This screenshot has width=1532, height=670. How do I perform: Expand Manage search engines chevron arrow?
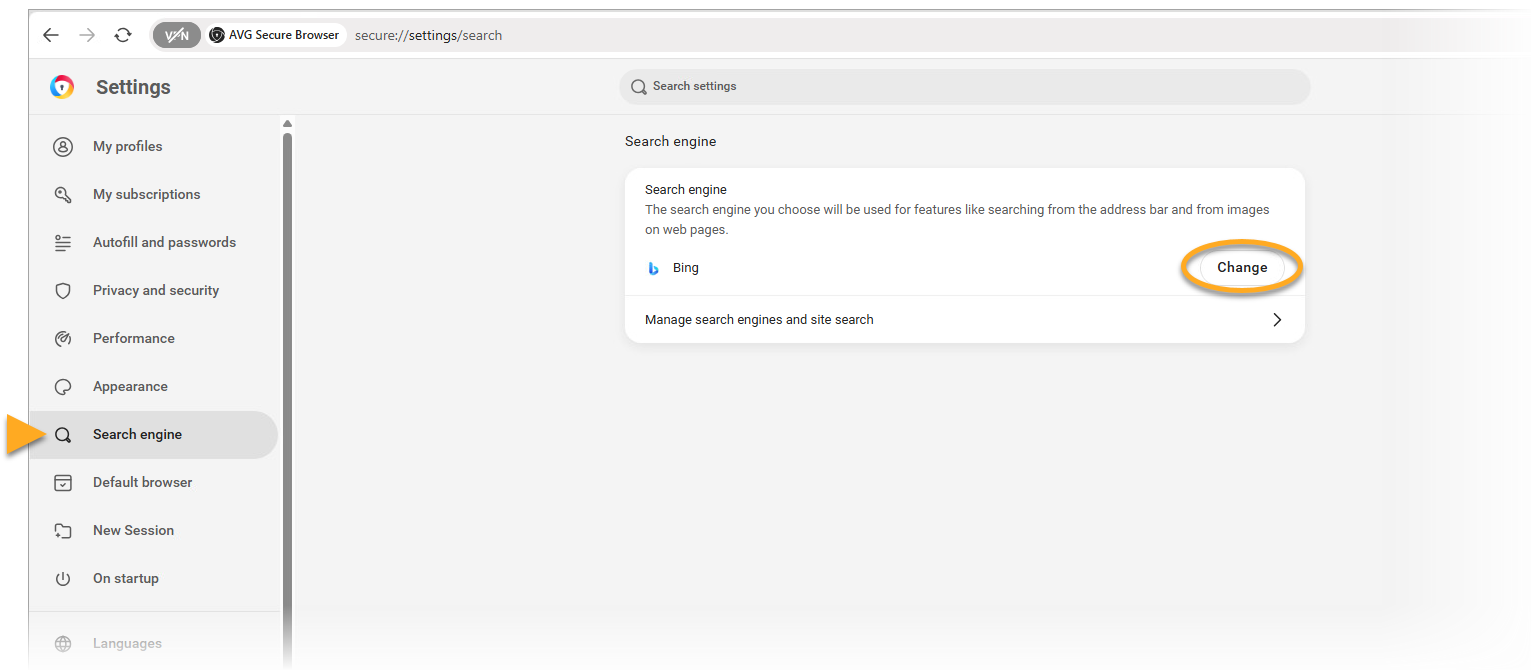[1277, 320]
